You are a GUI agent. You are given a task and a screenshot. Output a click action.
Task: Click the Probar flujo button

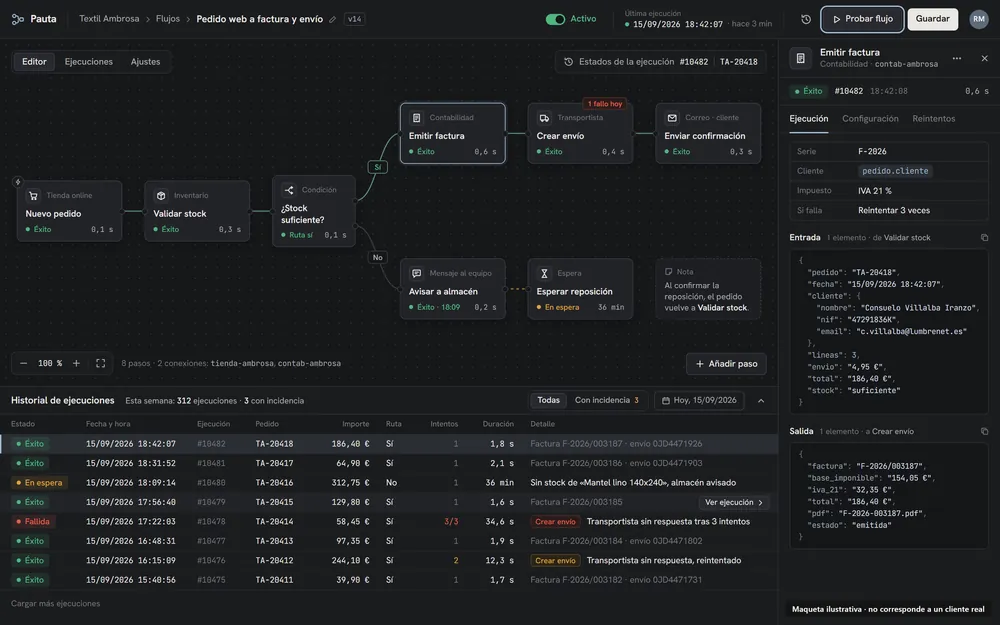(862, 19)
